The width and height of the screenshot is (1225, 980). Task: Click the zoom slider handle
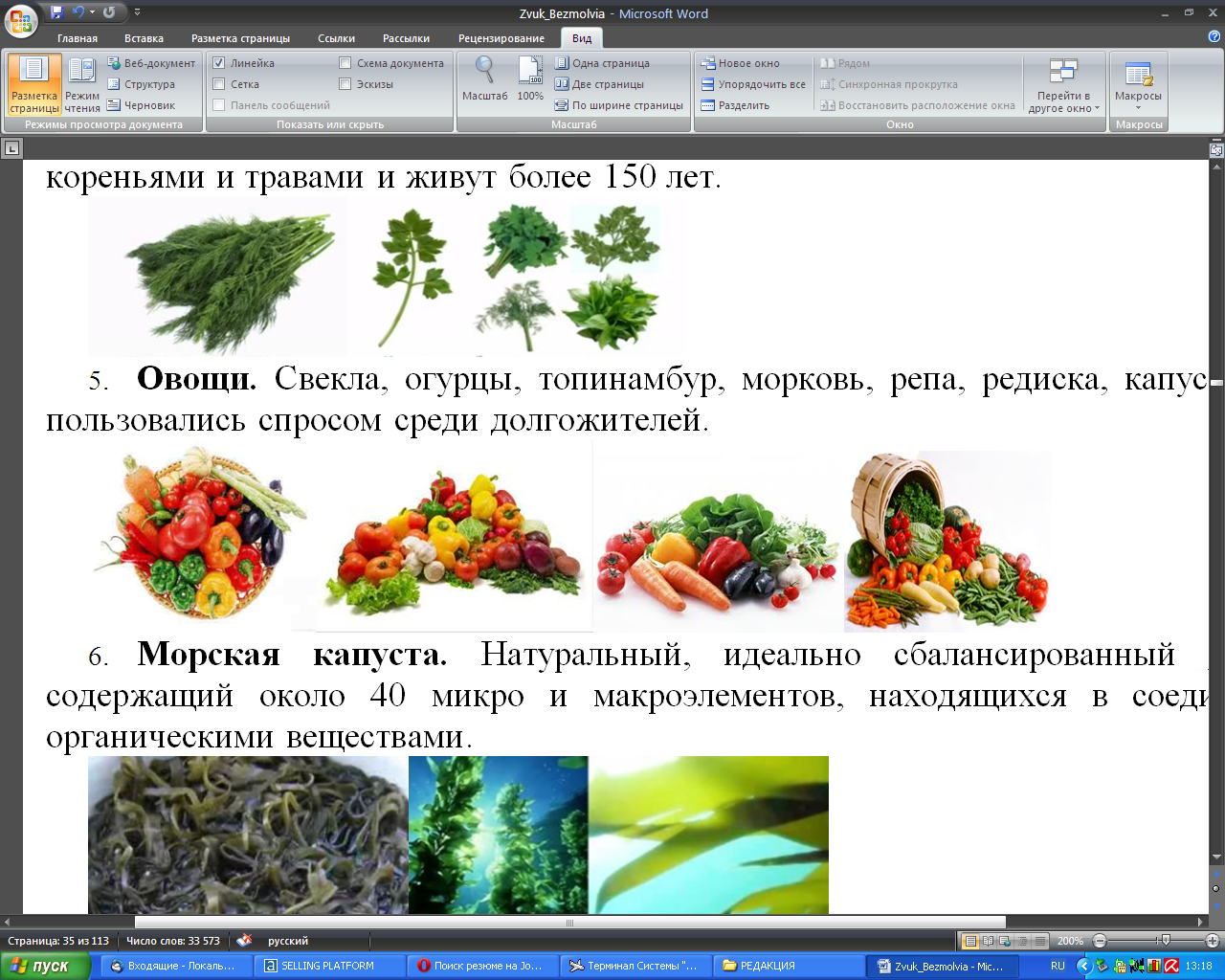coord(1165,941)
